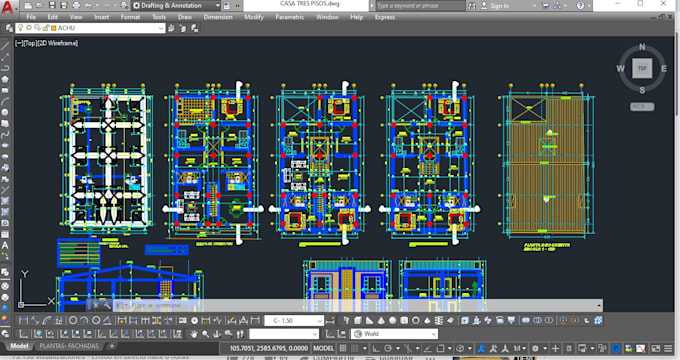680x360 pixels.
Task: Click the Save icon in quick access toolbar
Action: pos(52,6)
